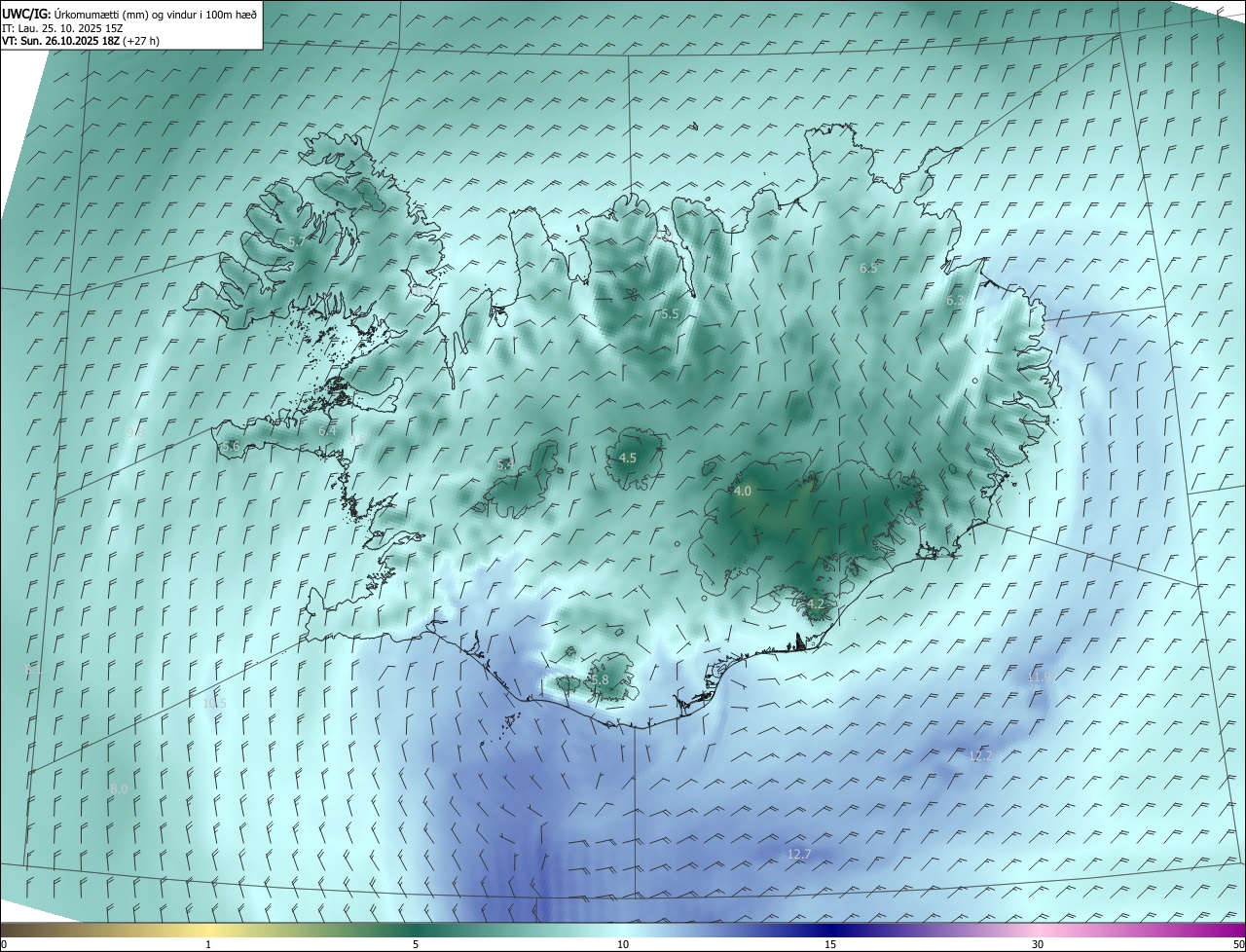The image size is (1246, 952).
Task: Click the 11.9 value label over sea
Action: [x=1040, y=677]
